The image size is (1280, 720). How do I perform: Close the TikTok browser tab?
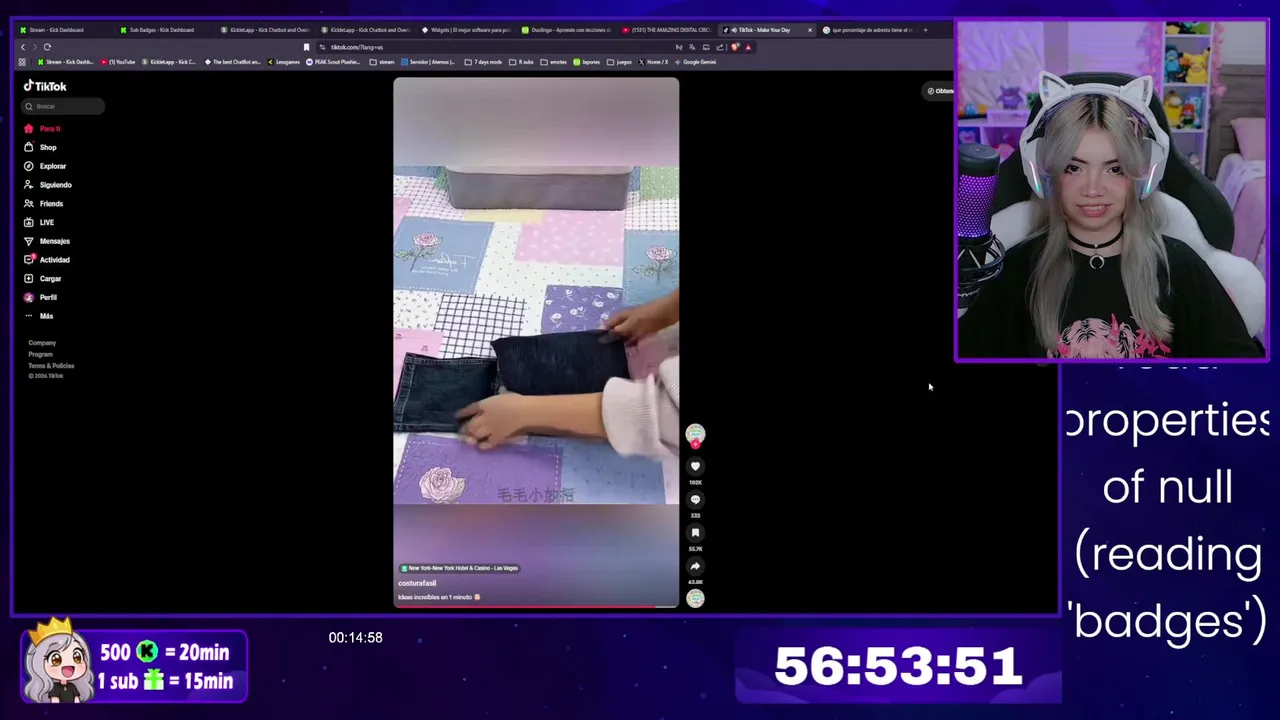(x=810, y=30)
